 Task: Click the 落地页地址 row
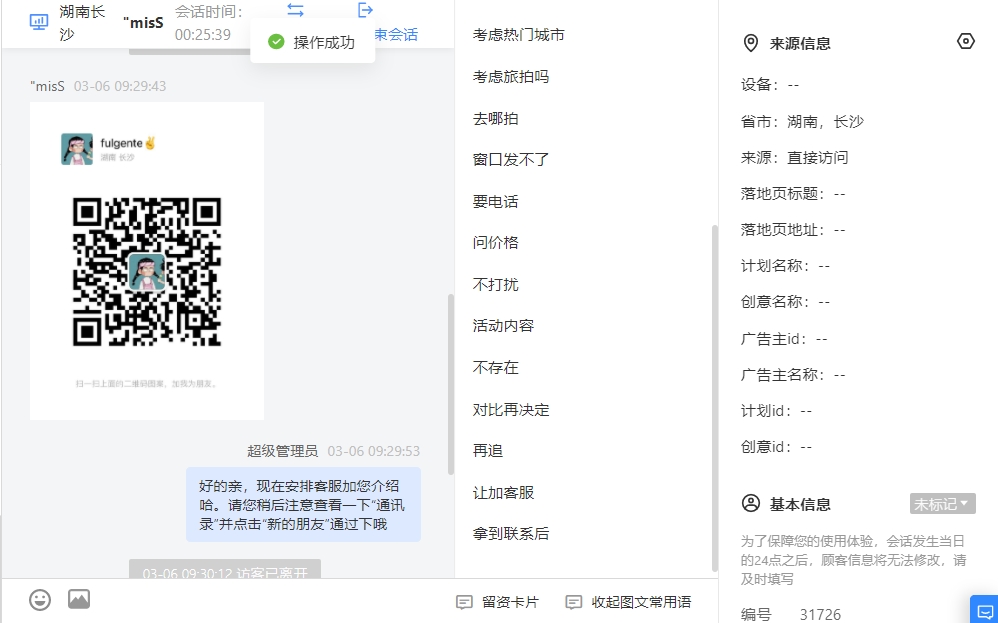794,230
